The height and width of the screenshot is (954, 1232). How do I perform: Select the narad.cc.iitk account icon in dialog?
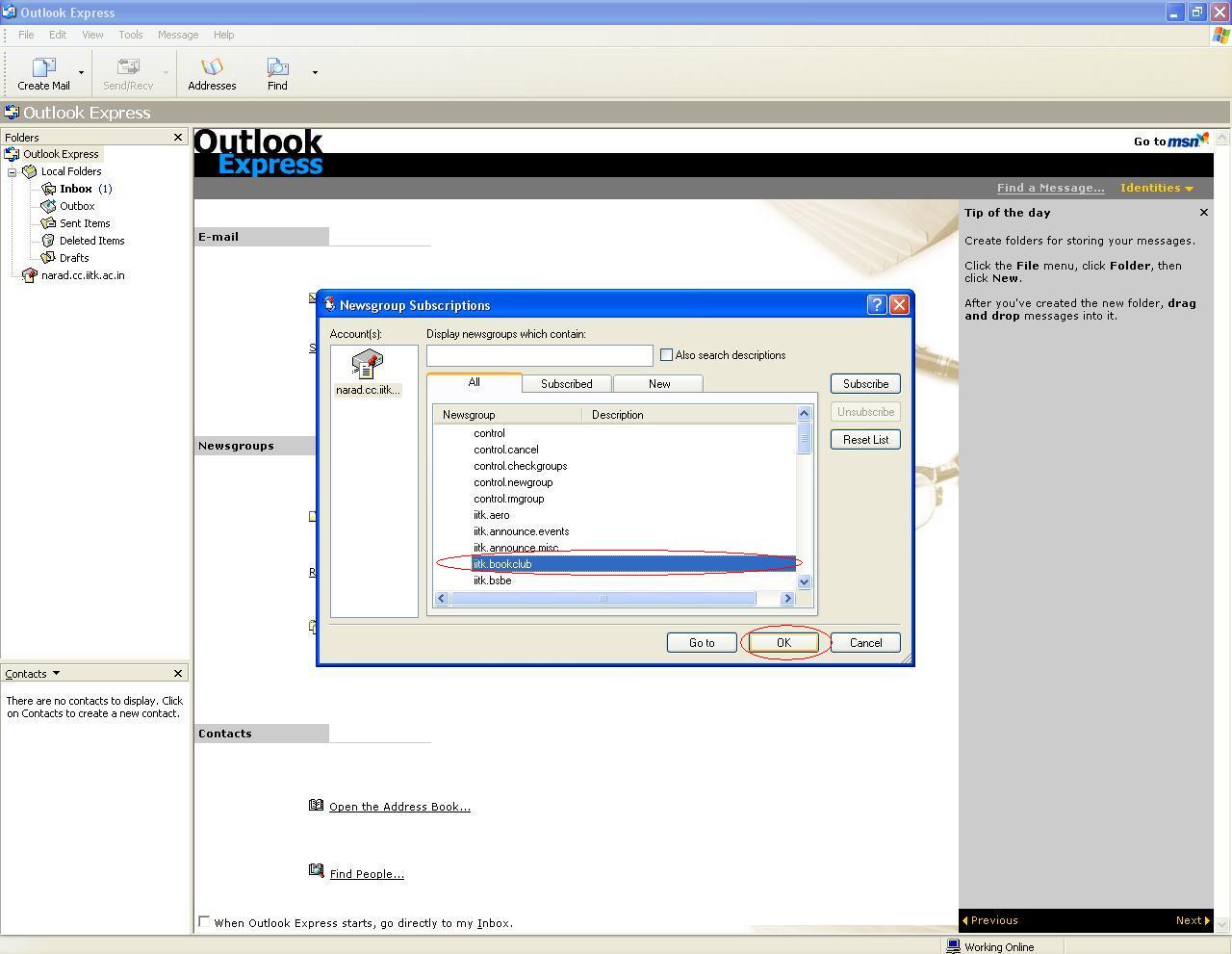click(x=367, y=368)
